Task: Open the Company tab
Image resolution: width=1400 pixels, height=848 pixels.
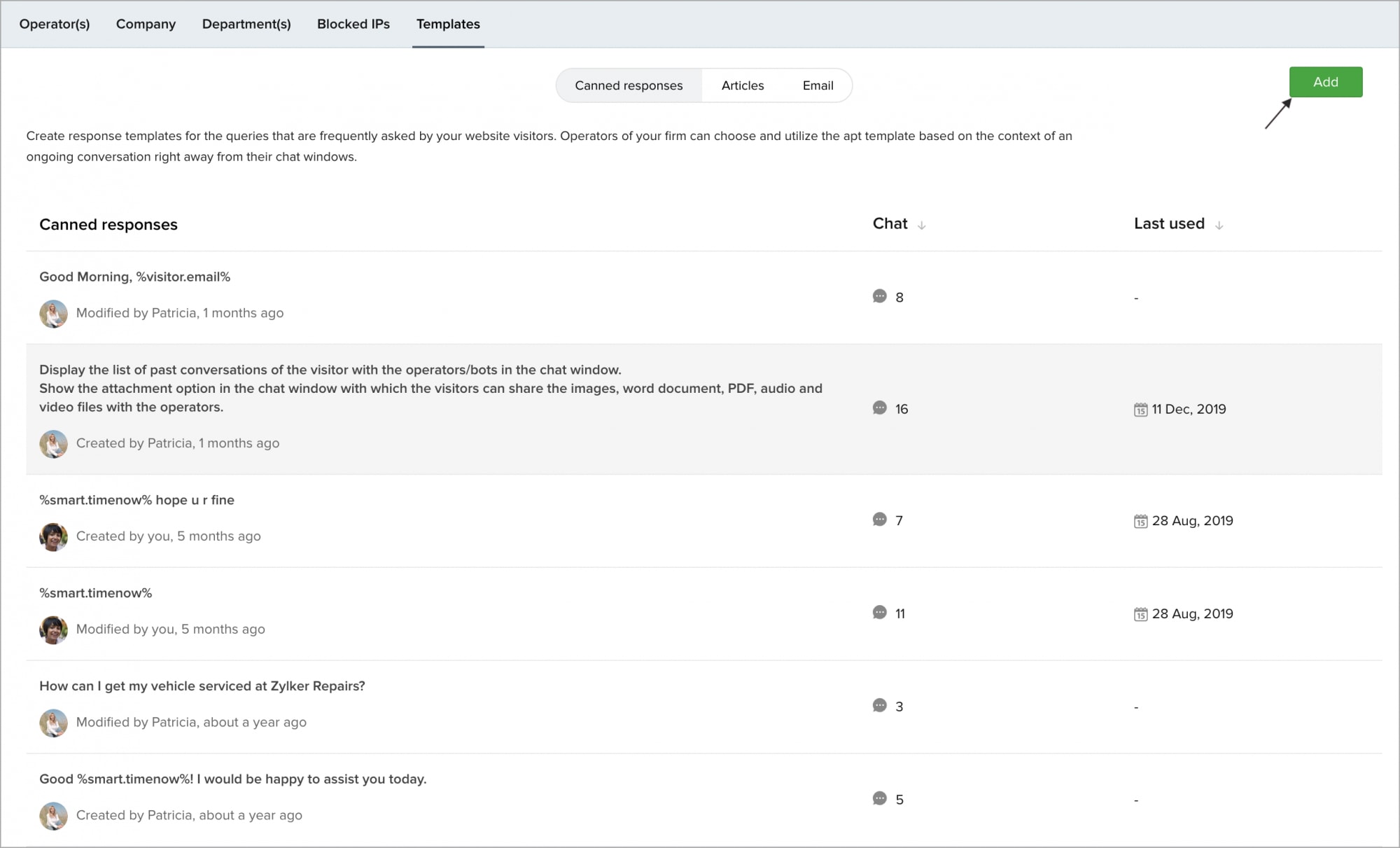Action: (146, 24)
